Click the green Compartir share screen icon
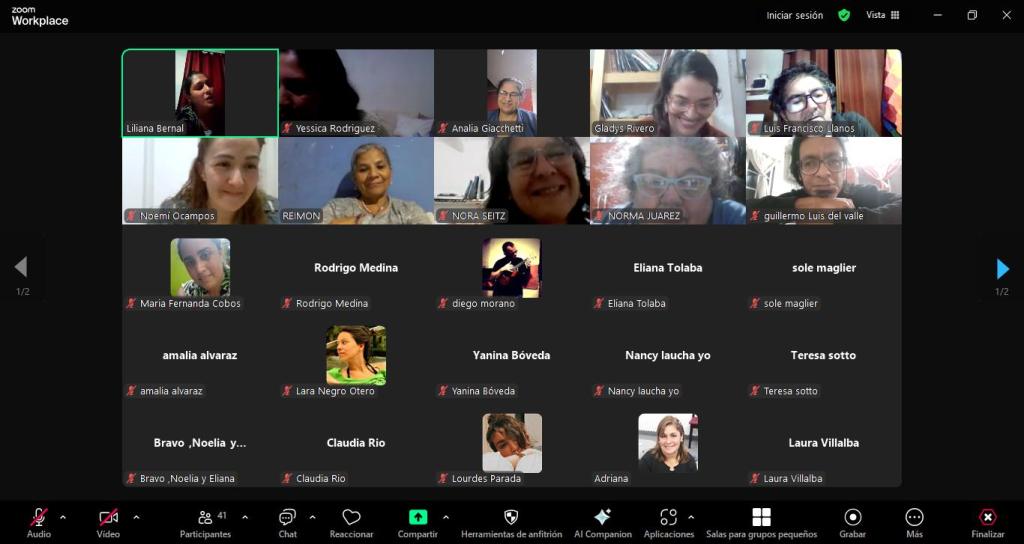The height and width of the screenshot is (544, 1024). [418, 517]
